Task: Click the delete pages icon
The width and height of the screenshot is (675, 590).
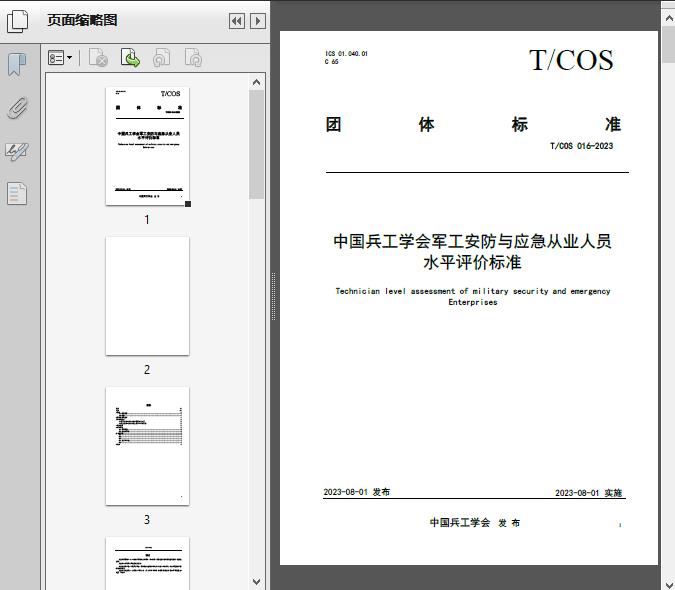Action: (98, 58)
